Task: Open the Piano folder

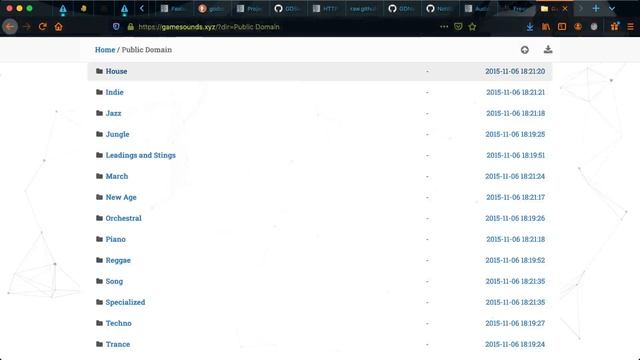Action: (x=116, y=239)
